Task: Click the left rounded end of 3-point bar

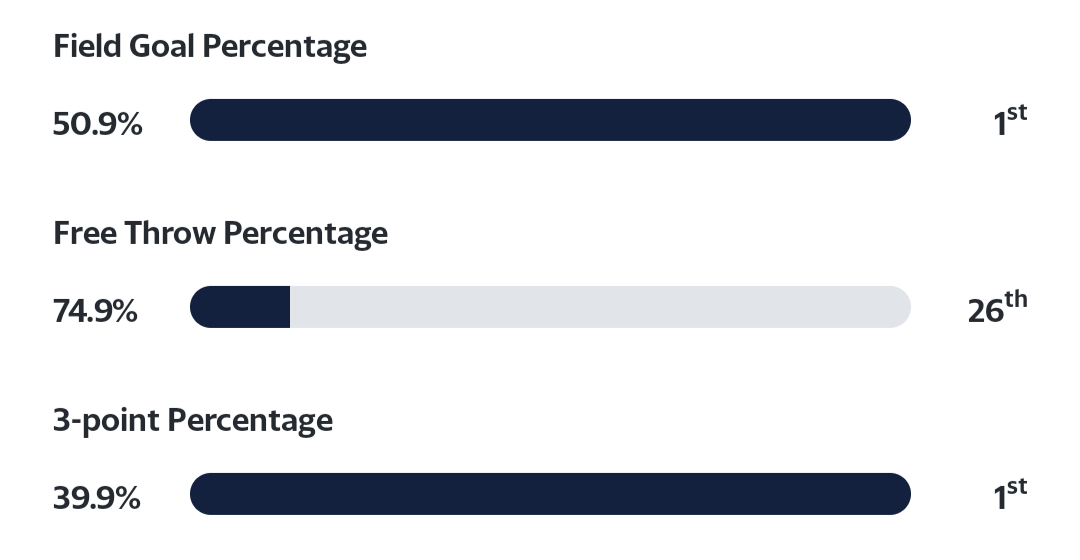Action: point(203,494)
